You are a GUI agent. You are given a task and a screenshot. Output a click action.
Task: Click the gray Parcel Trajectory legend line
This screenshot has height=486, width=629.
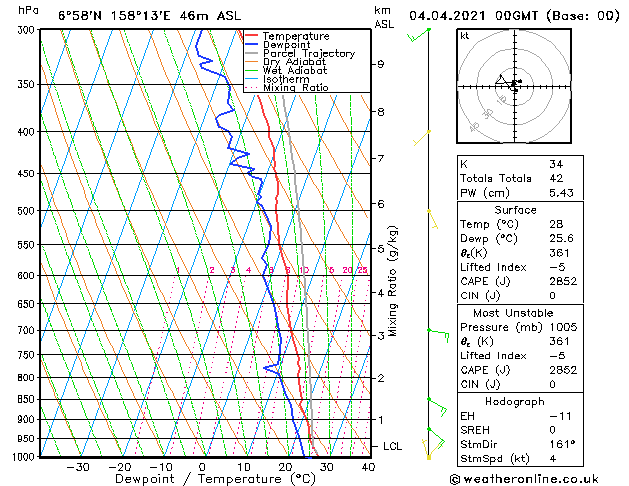pos(251,53)
